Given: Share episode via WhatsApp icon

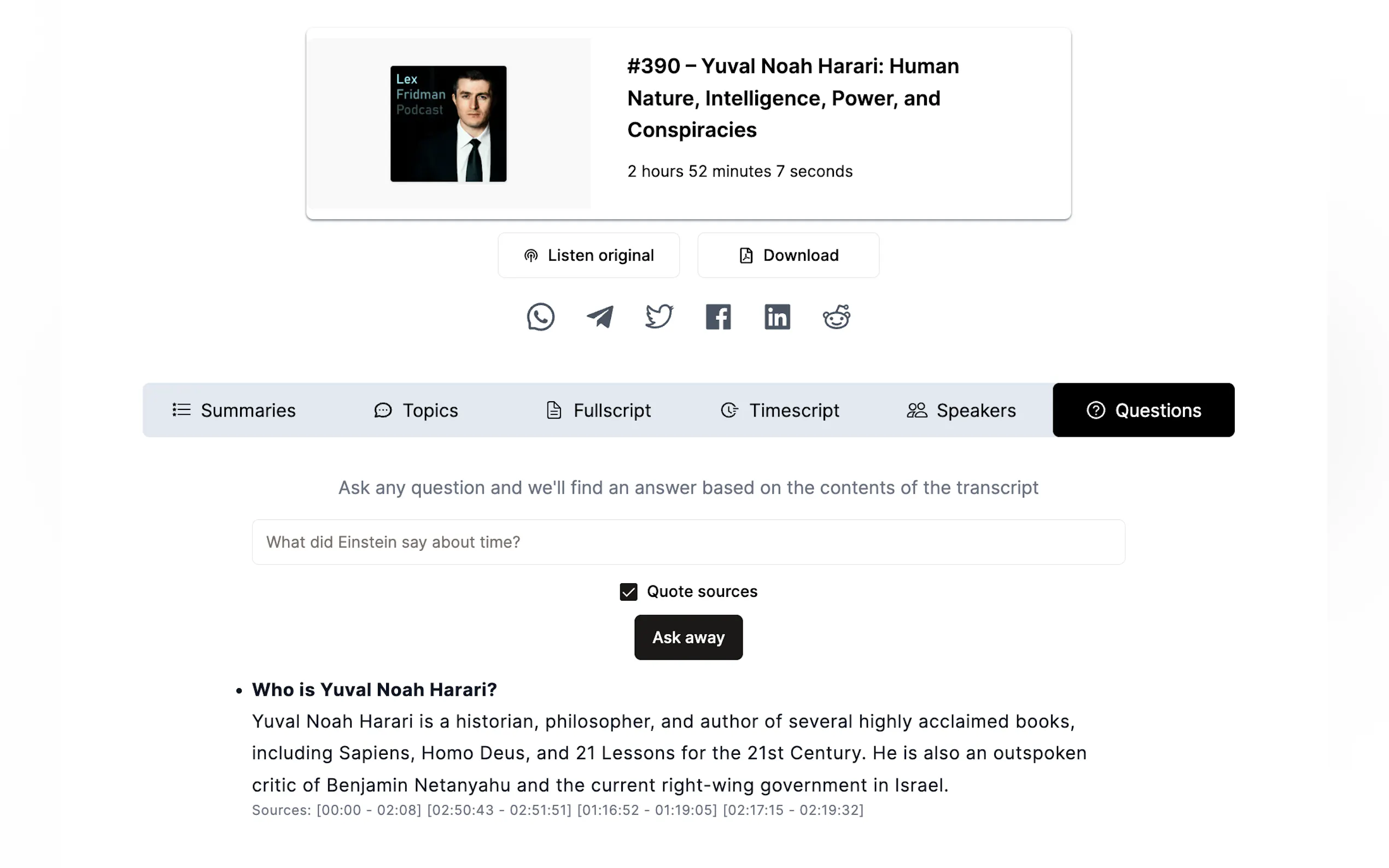Looking at the screenshot, I should (540, 317).
